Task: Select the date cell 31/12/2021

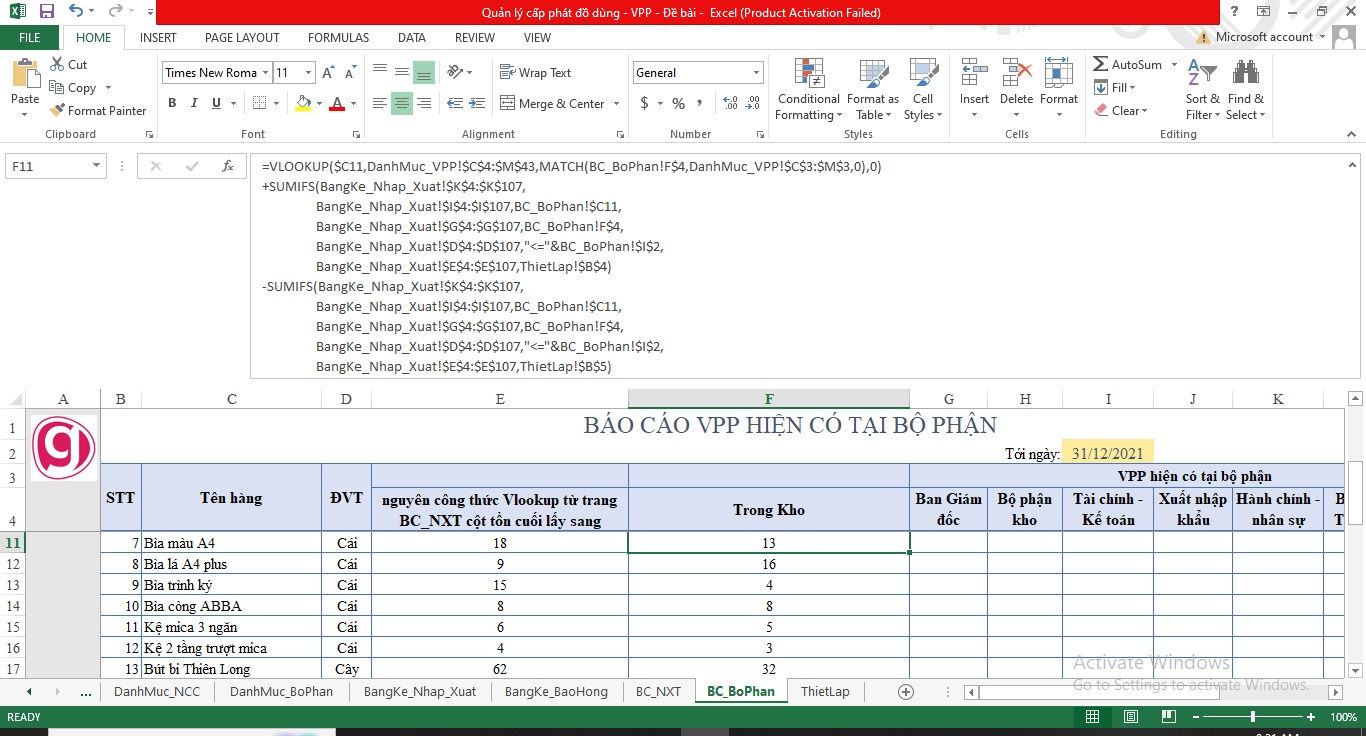Action: click(x=1107, y=453)
